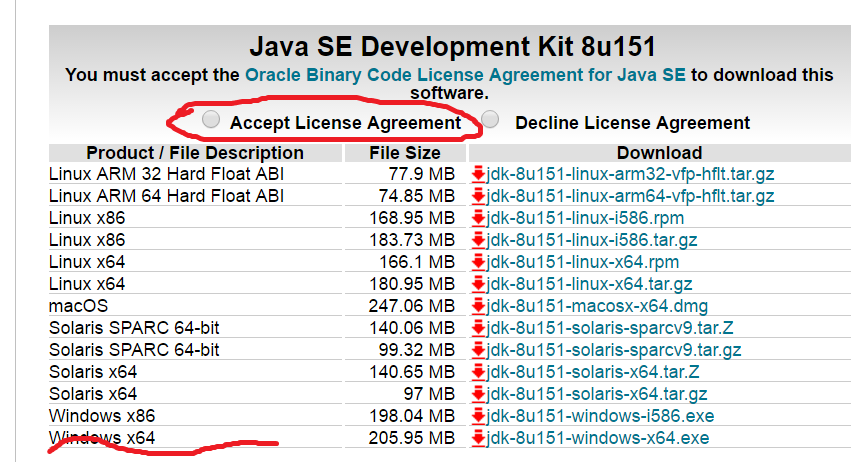Download jdk-8u151-linux-arm64-vfp-hflt.tar.gz link

(x=630, y=196)
